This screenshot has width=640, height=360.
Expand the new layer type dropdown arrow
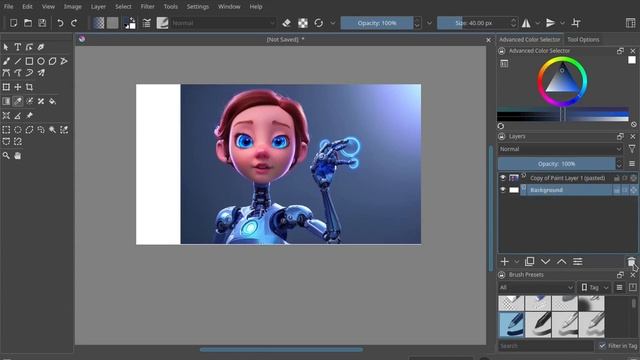pos(516,262)
